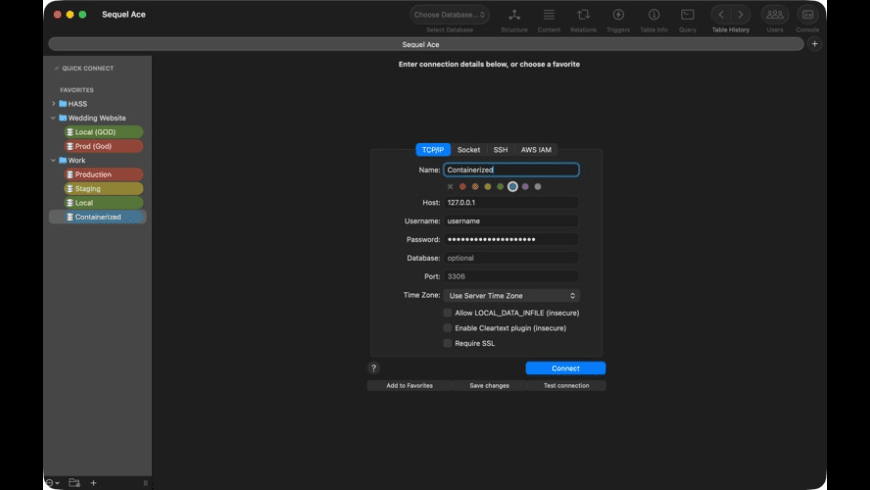The image size is (870, 490).
Task: Toggle the Require SSL checkbox
Action: pos(447,343)
